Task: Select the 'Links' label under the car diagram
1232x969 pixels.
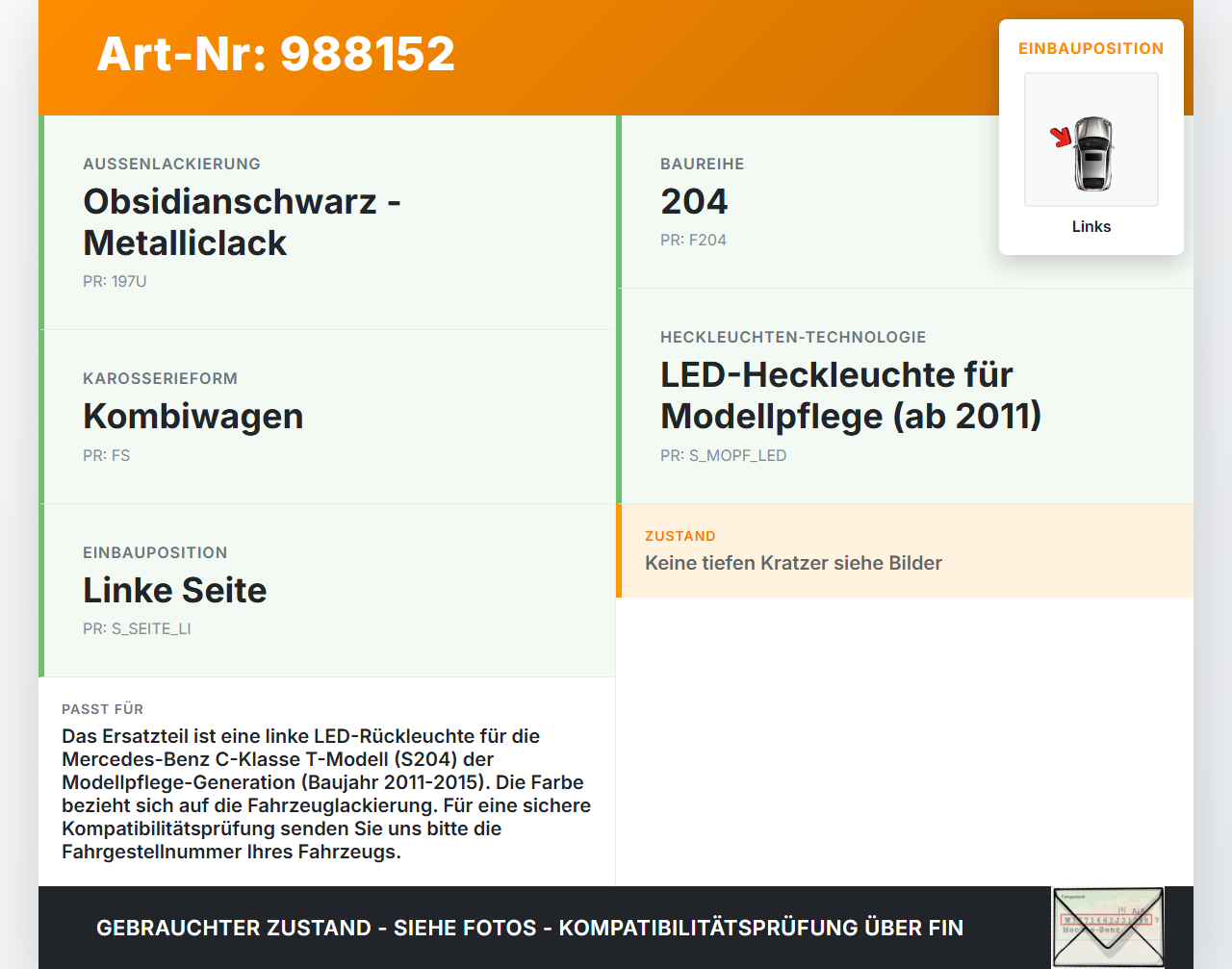Action: pos(1091,226)
